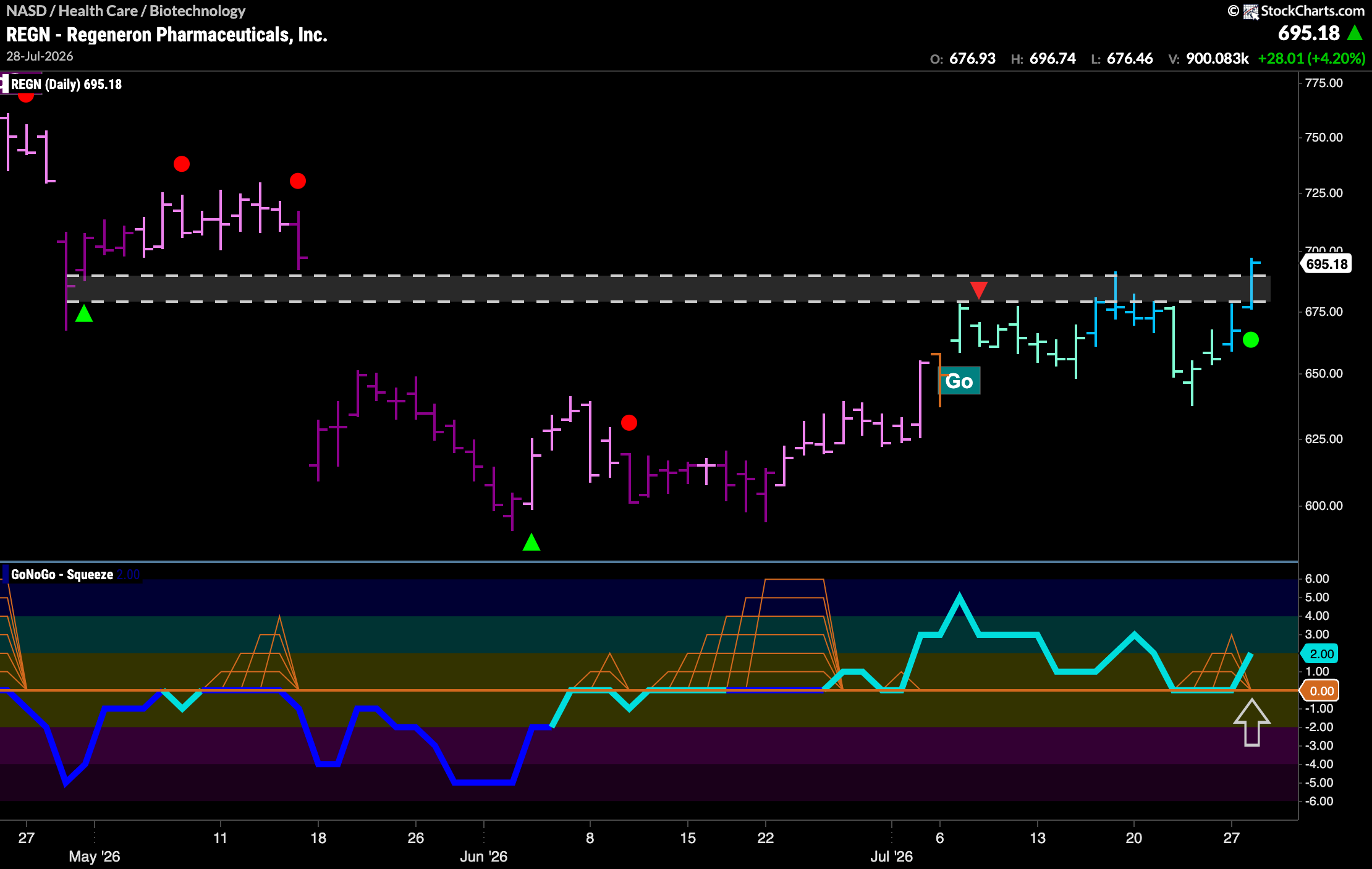Click the volume value 900.083k
1372x869 pixels.
click(1217, 59)
